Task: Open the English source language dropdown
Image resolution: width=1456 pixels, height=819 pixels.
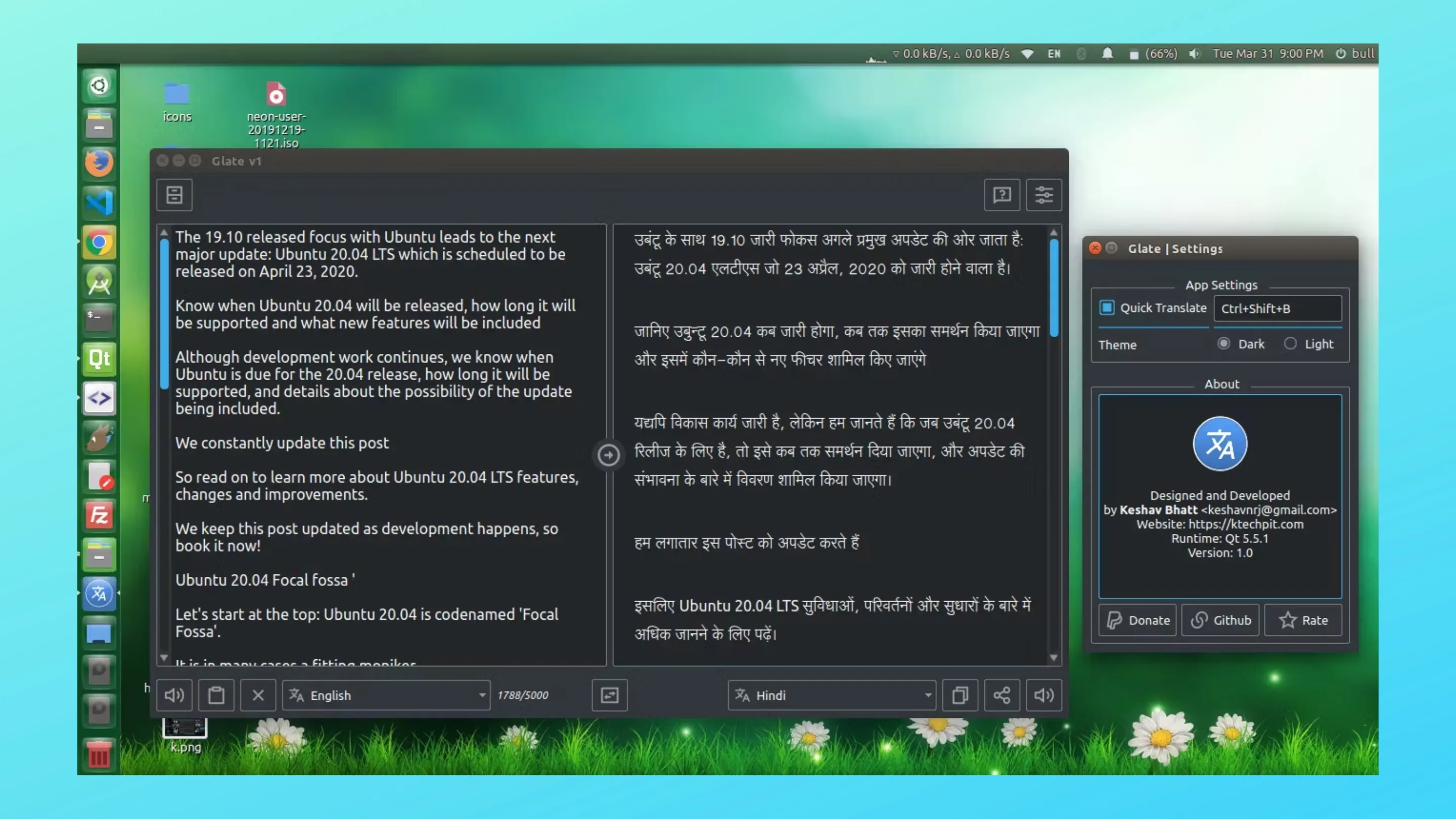Action: coord(385,695)
